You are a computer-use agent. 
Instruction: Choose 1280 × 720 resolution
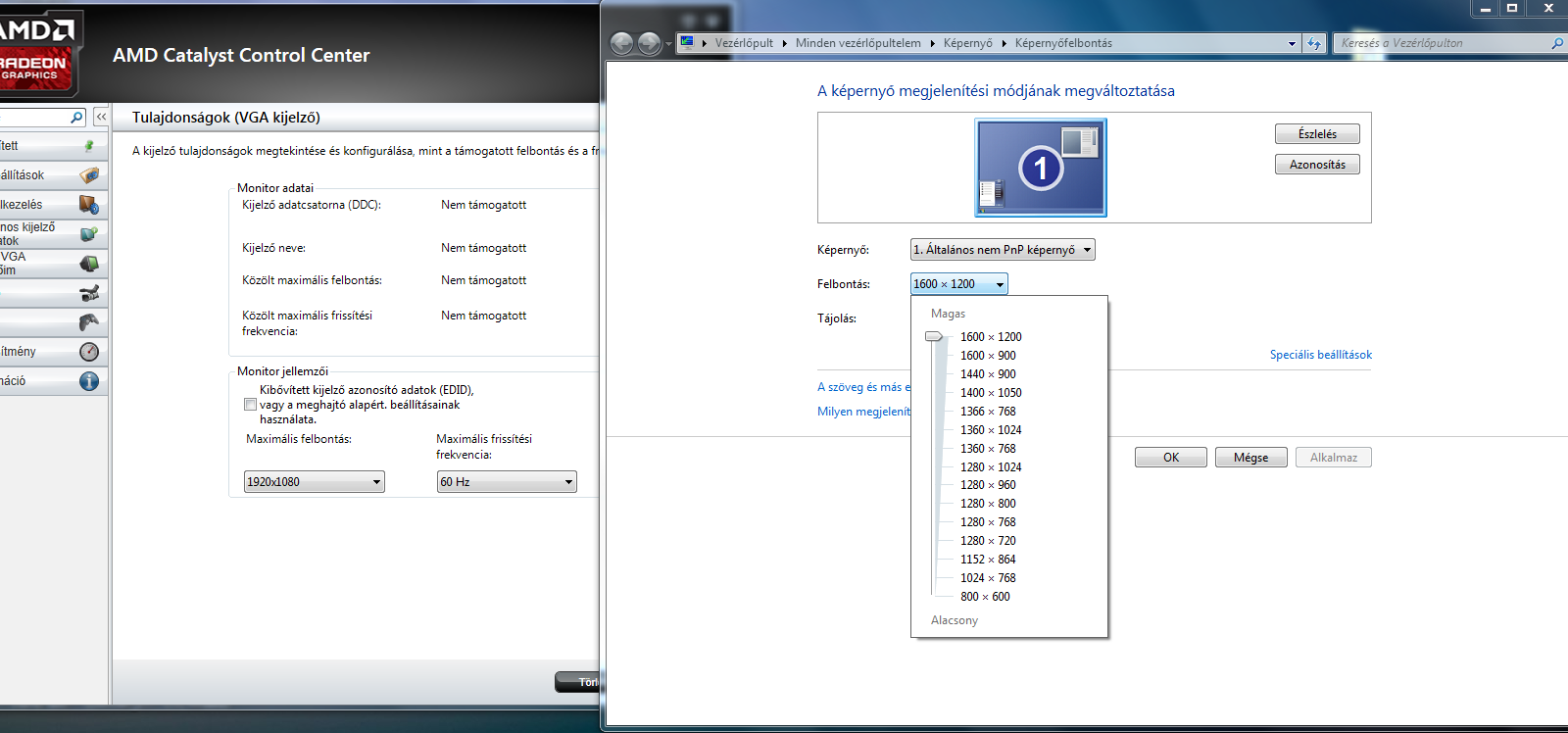988,541
